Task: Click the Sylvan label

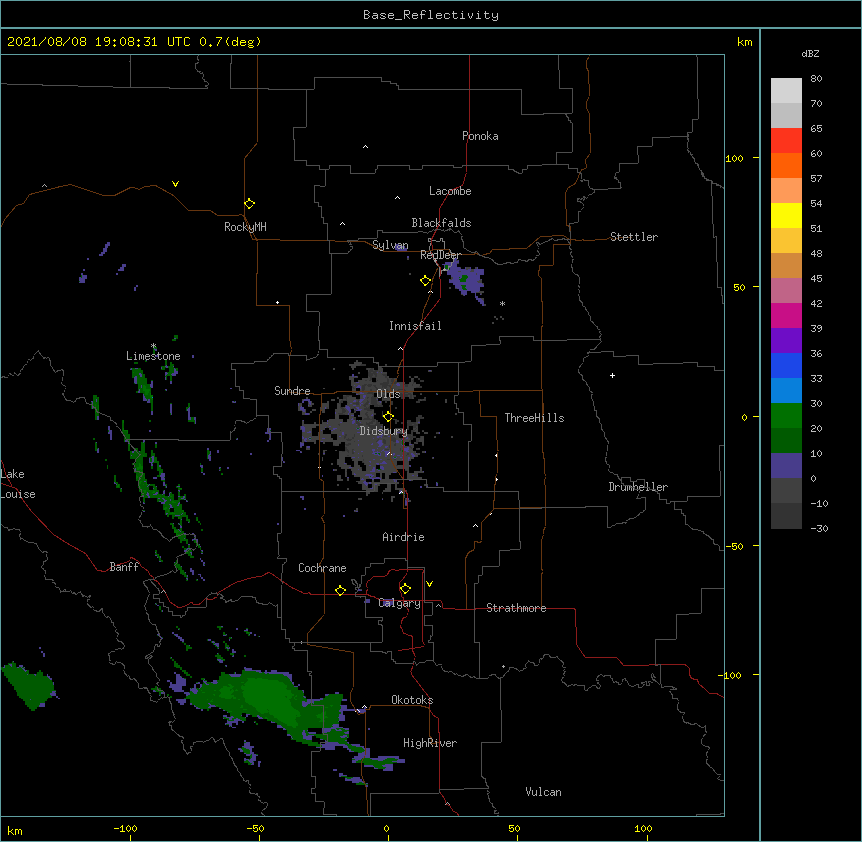Action: tap(390, 245)
